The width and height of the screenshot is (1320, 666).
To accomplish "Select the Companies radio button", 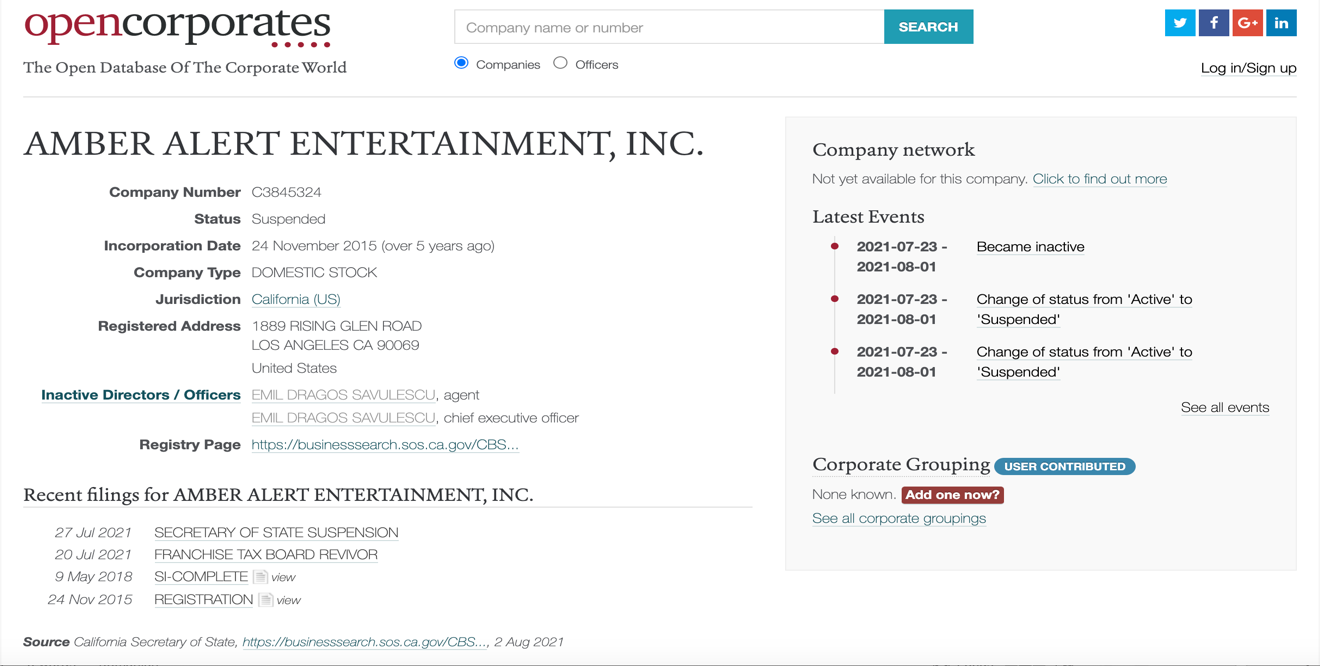I will (x=461, y=63).
